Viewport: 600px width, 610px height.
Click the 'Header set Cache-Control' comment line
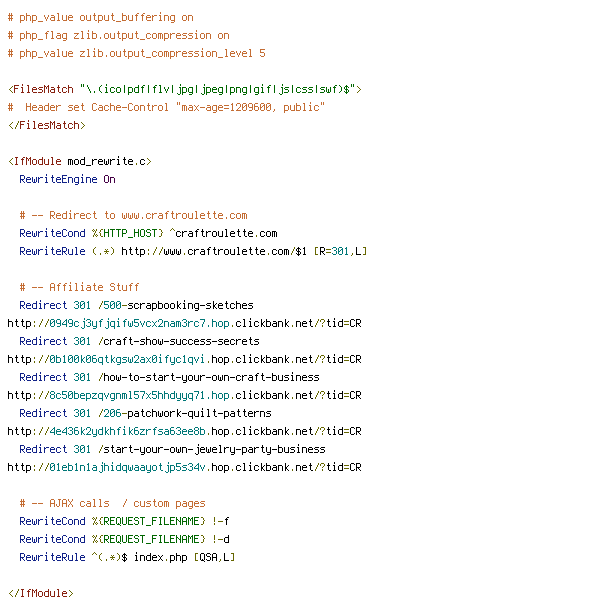166,107
